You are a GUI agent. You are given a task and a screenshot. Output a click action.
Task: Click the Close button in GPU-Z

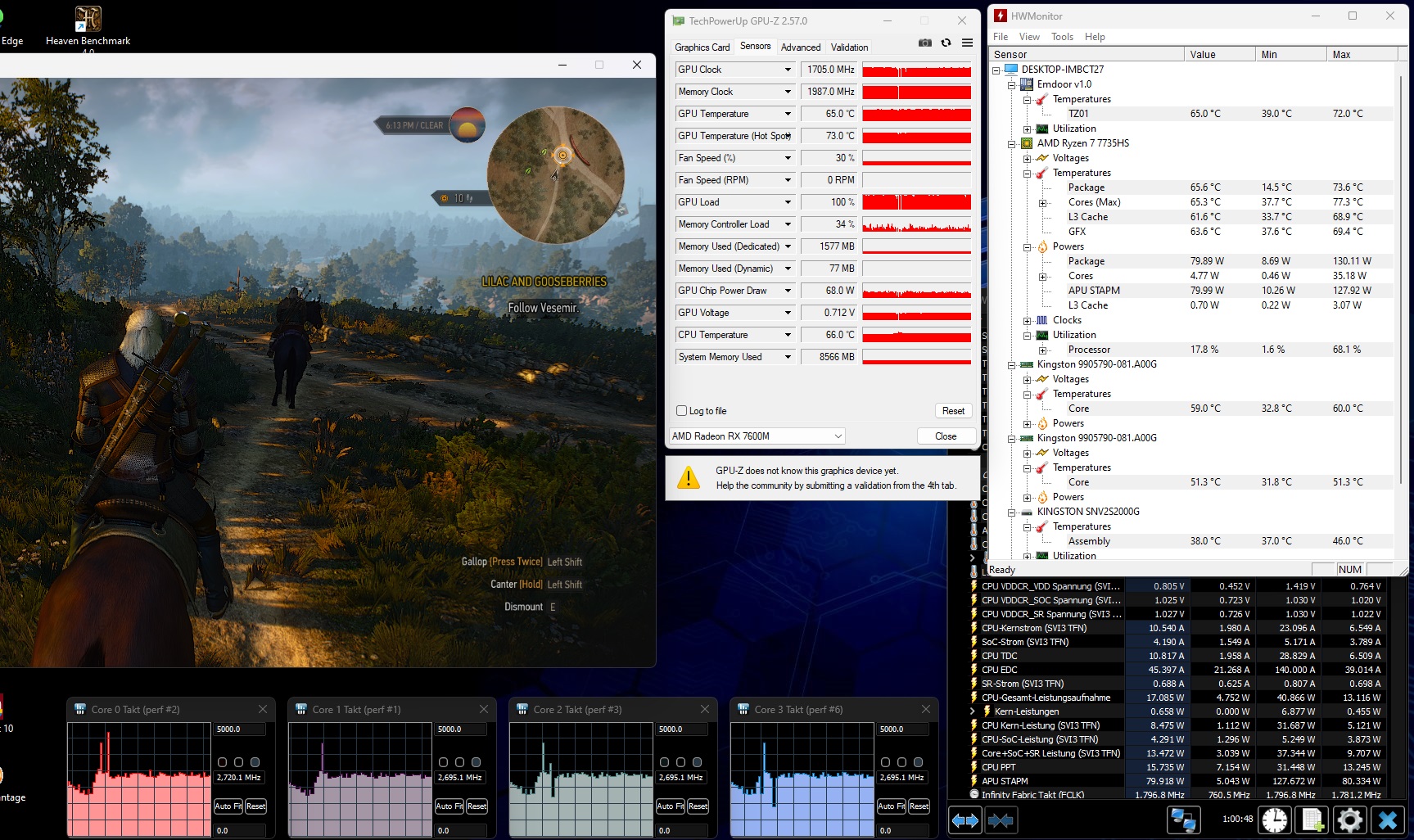(946, 436)
